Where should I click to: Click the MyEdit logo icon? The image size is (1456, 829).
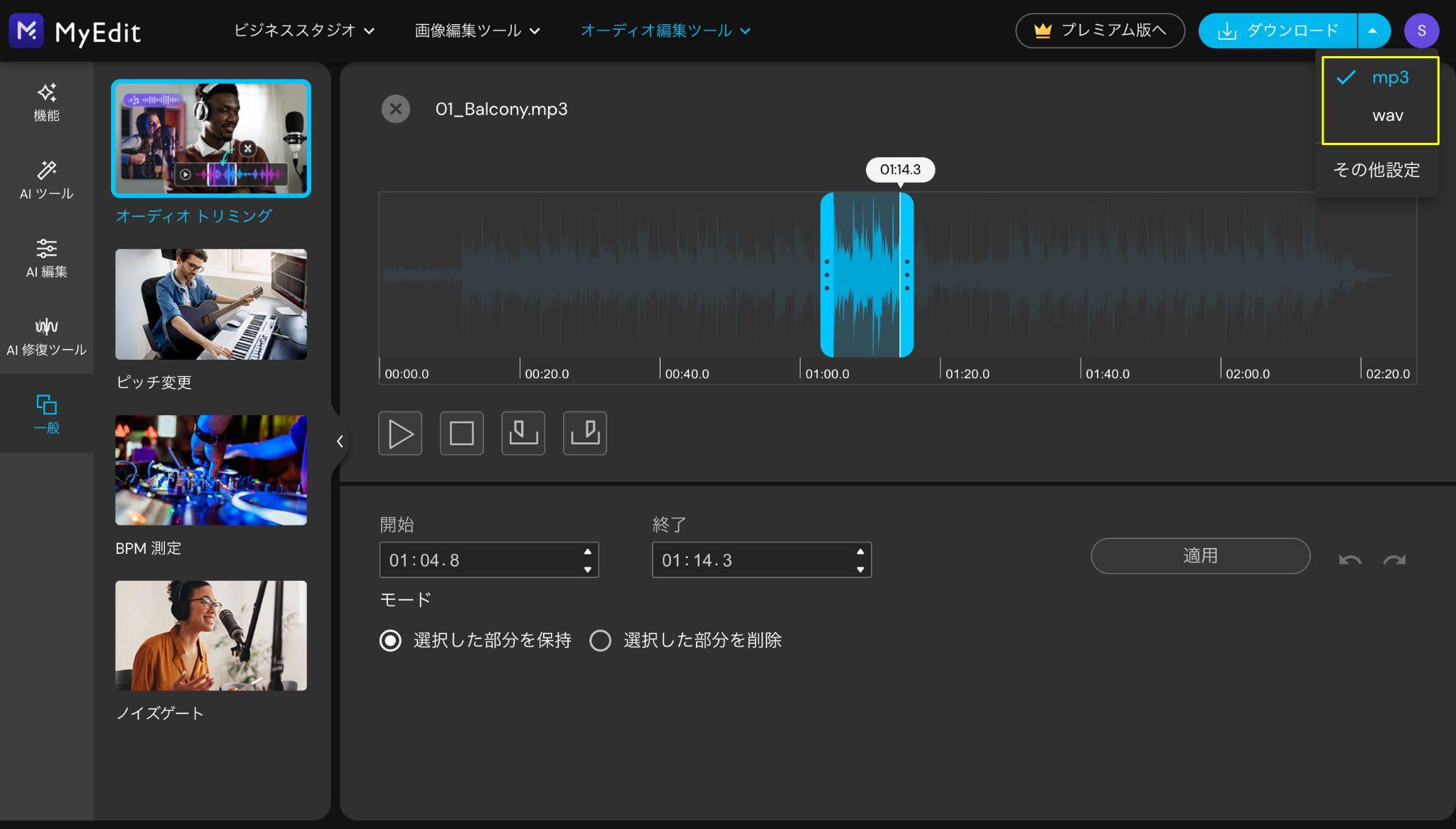(26, 31)
